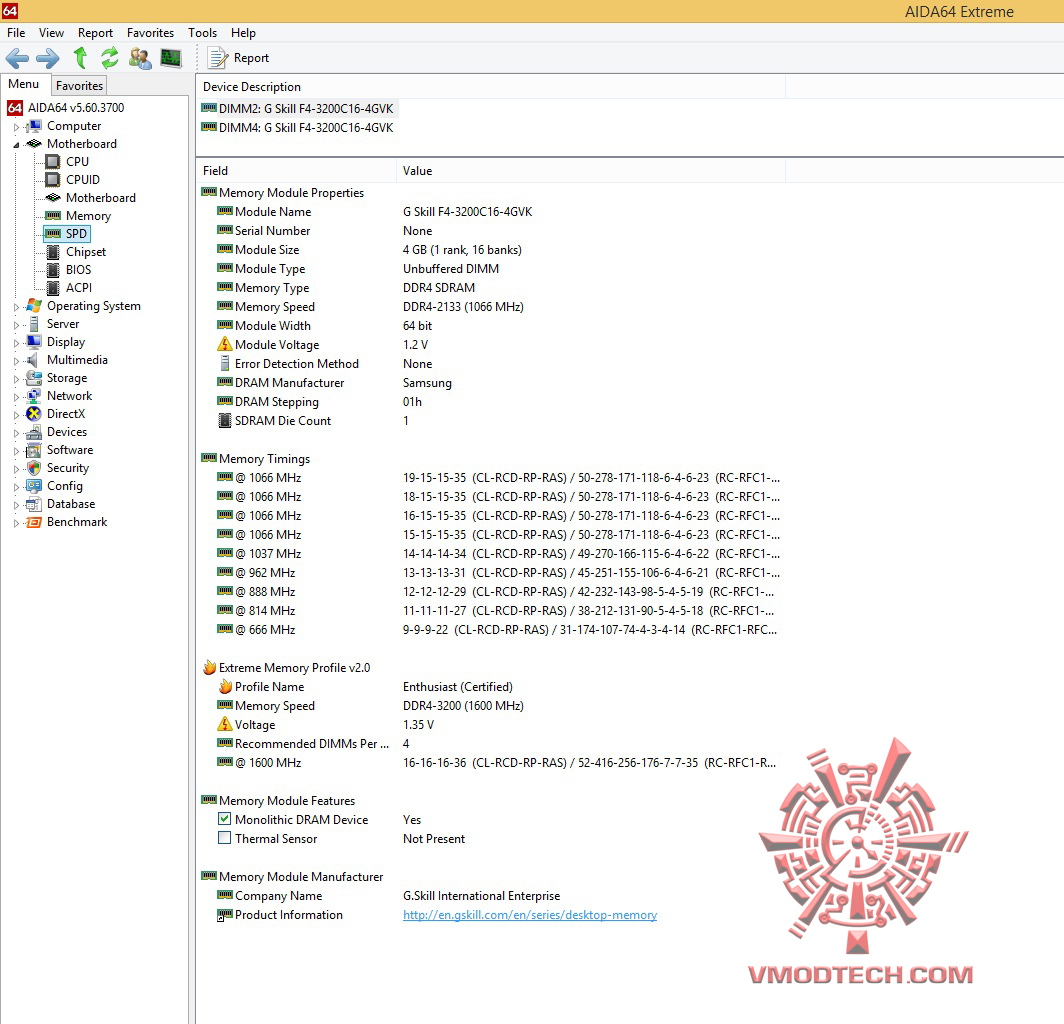Click the Database icon in the tree
Screen dimensions: 1064x1024
tap(34, 504)
